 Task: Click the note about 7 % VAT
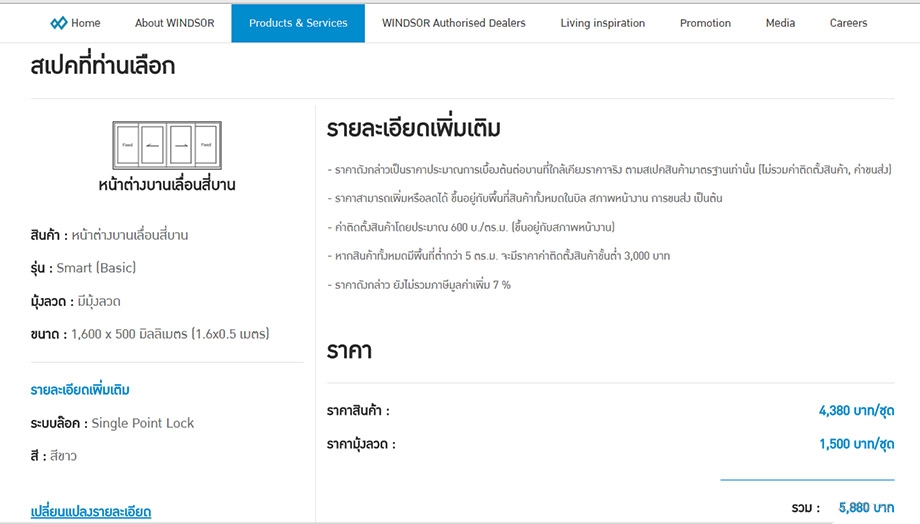(x=419, y=285)
